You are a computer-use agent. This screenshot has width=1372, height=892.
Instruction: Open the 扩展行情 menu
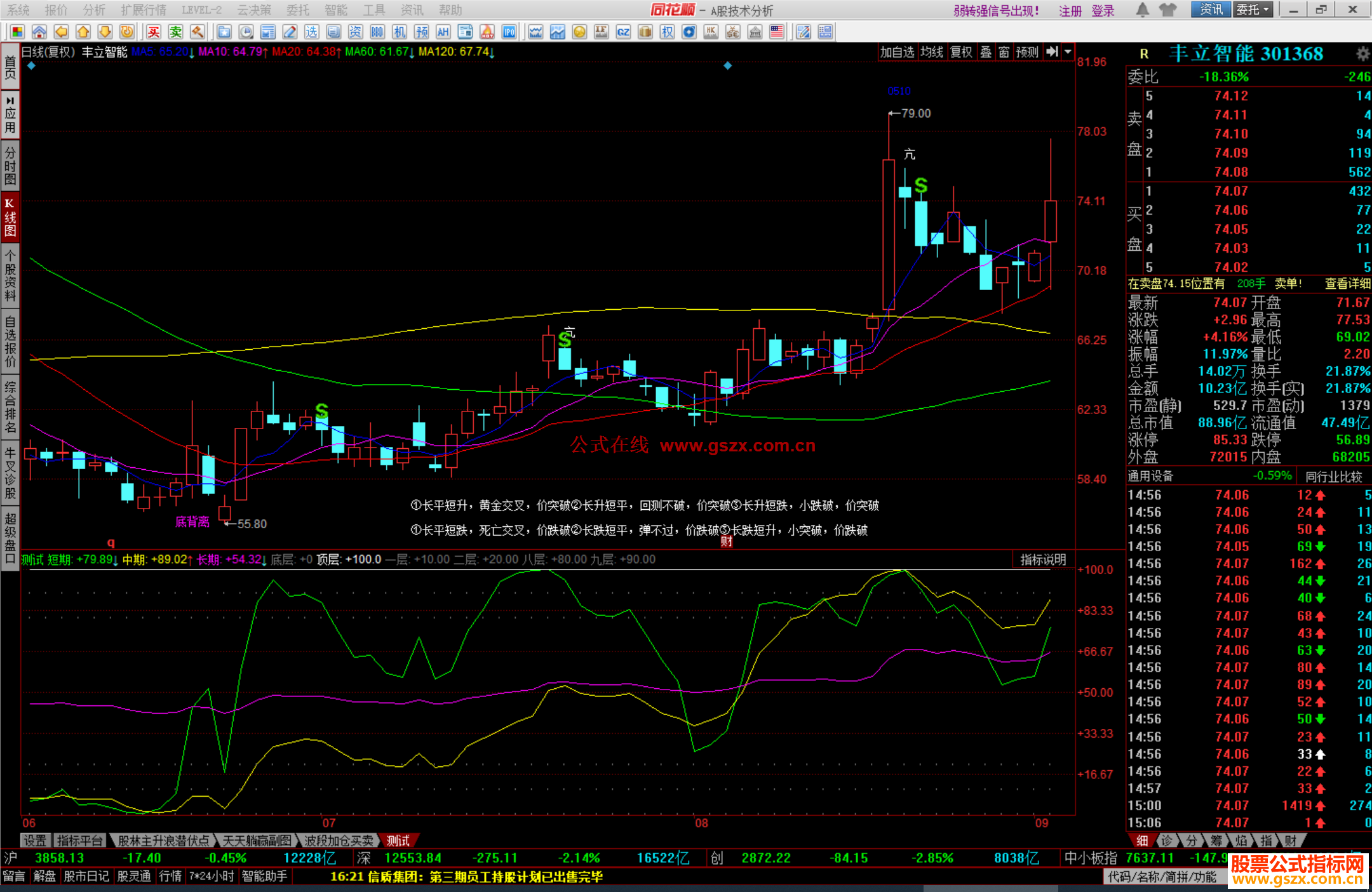pyautogui.click(x=144, y=10)
